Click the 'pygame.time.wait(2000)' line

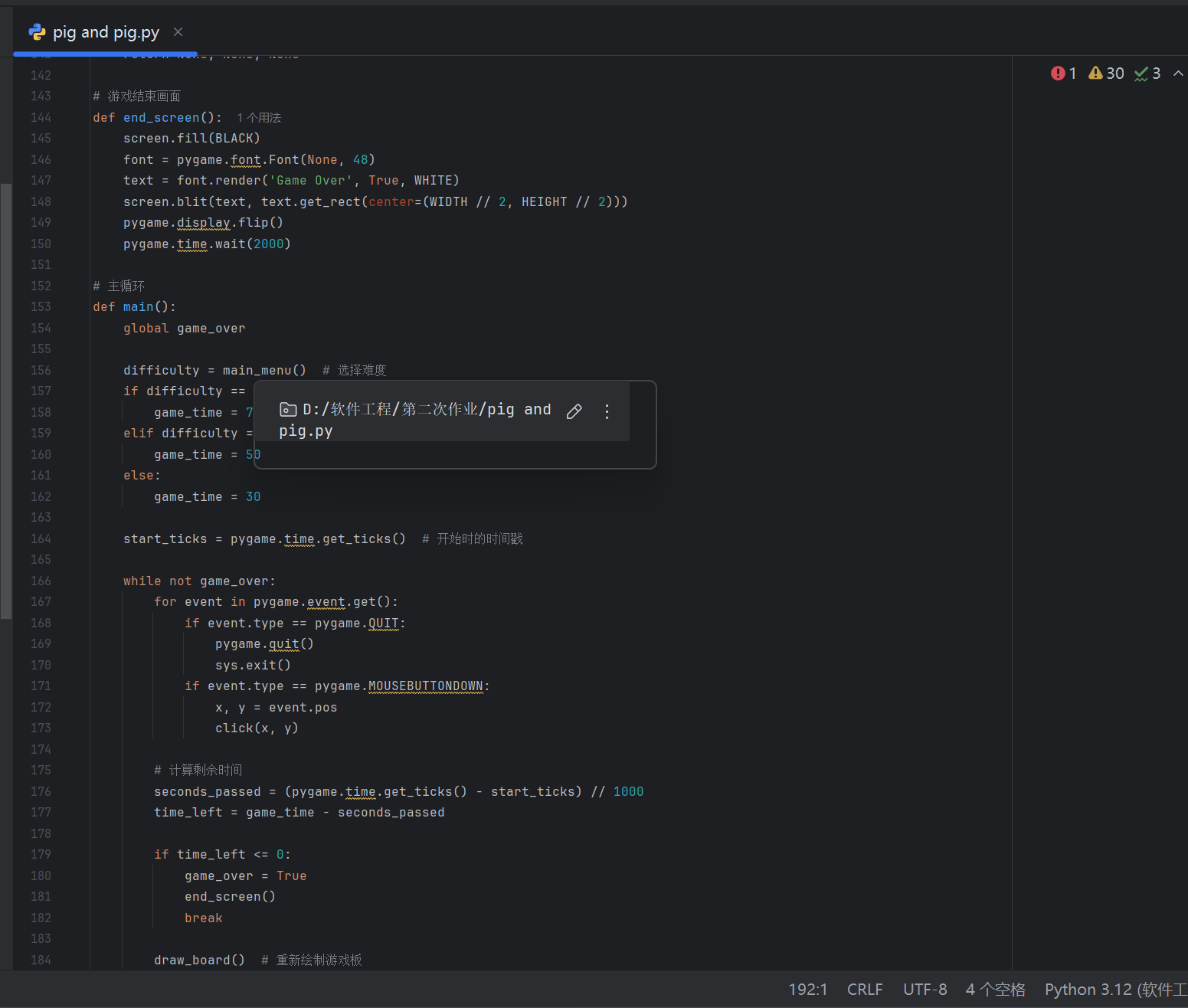coord(207,244)
